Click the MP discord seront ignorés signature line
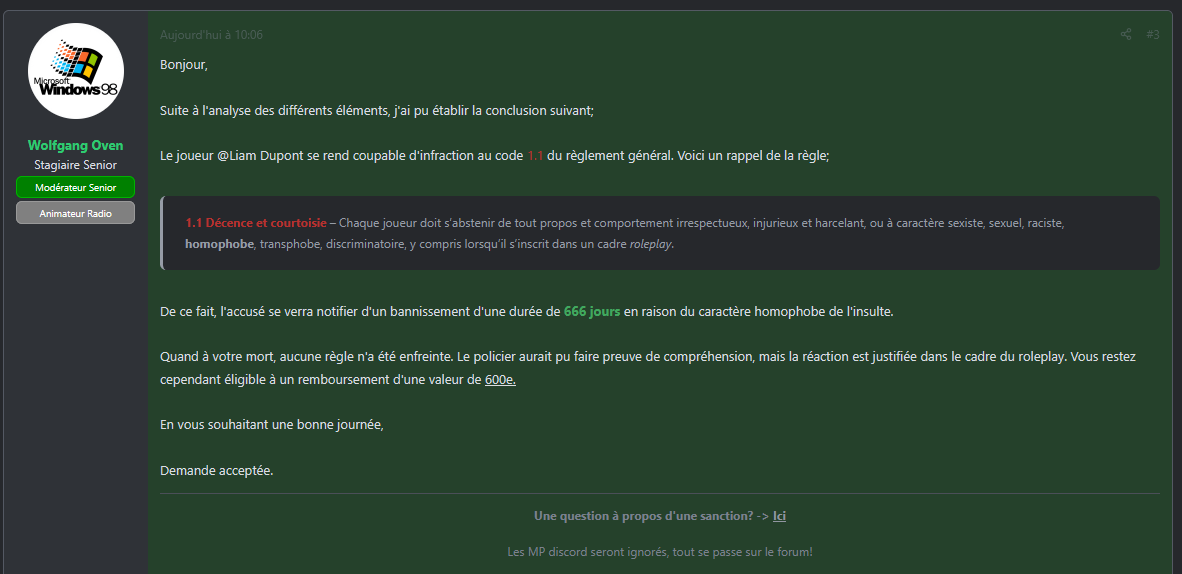Screen dimensions: 1182x574 (660, 552)
